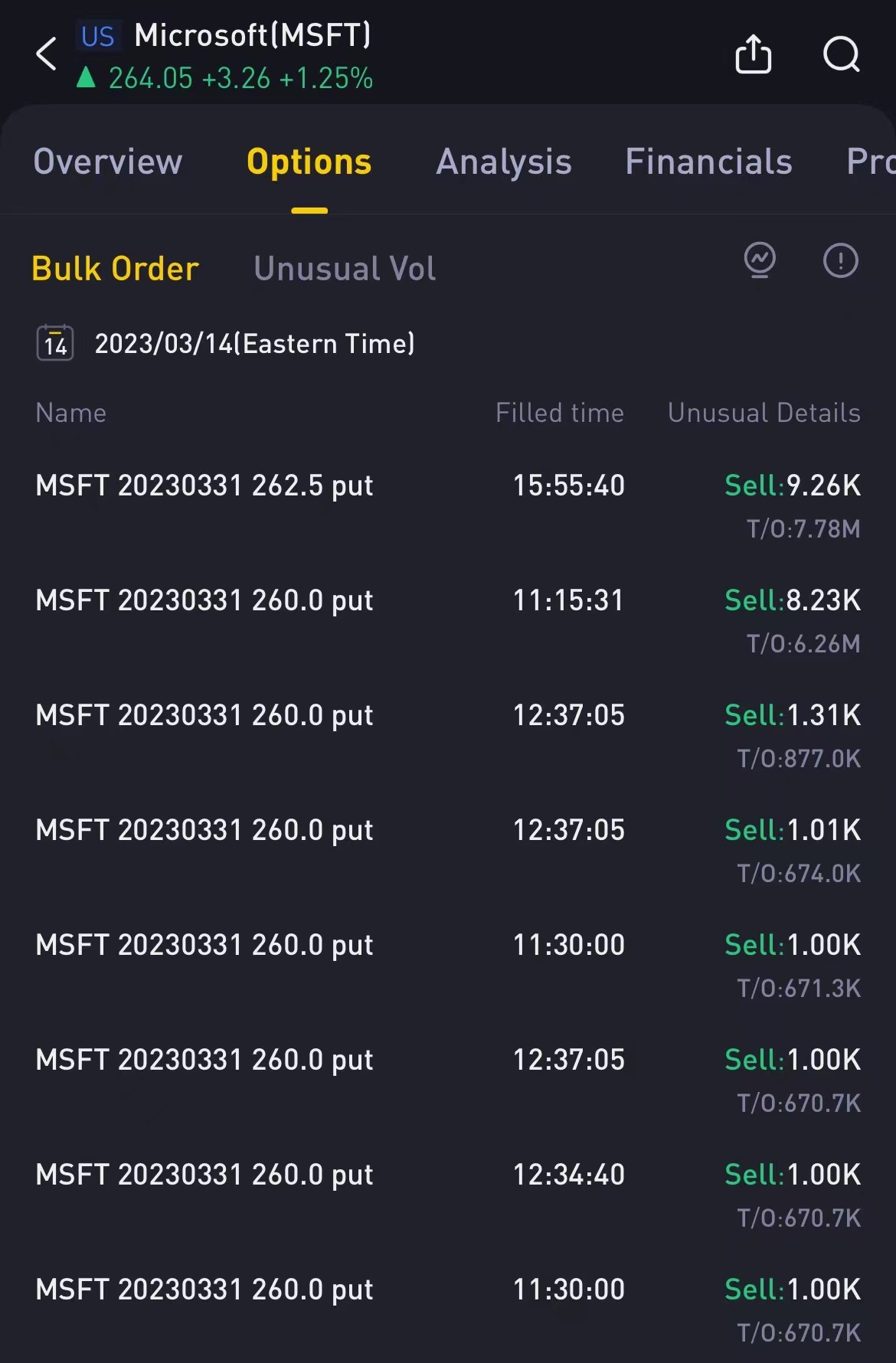Tap the info exclamation icon
This screenshot has height=1363, width=896.
click(841, 260)
